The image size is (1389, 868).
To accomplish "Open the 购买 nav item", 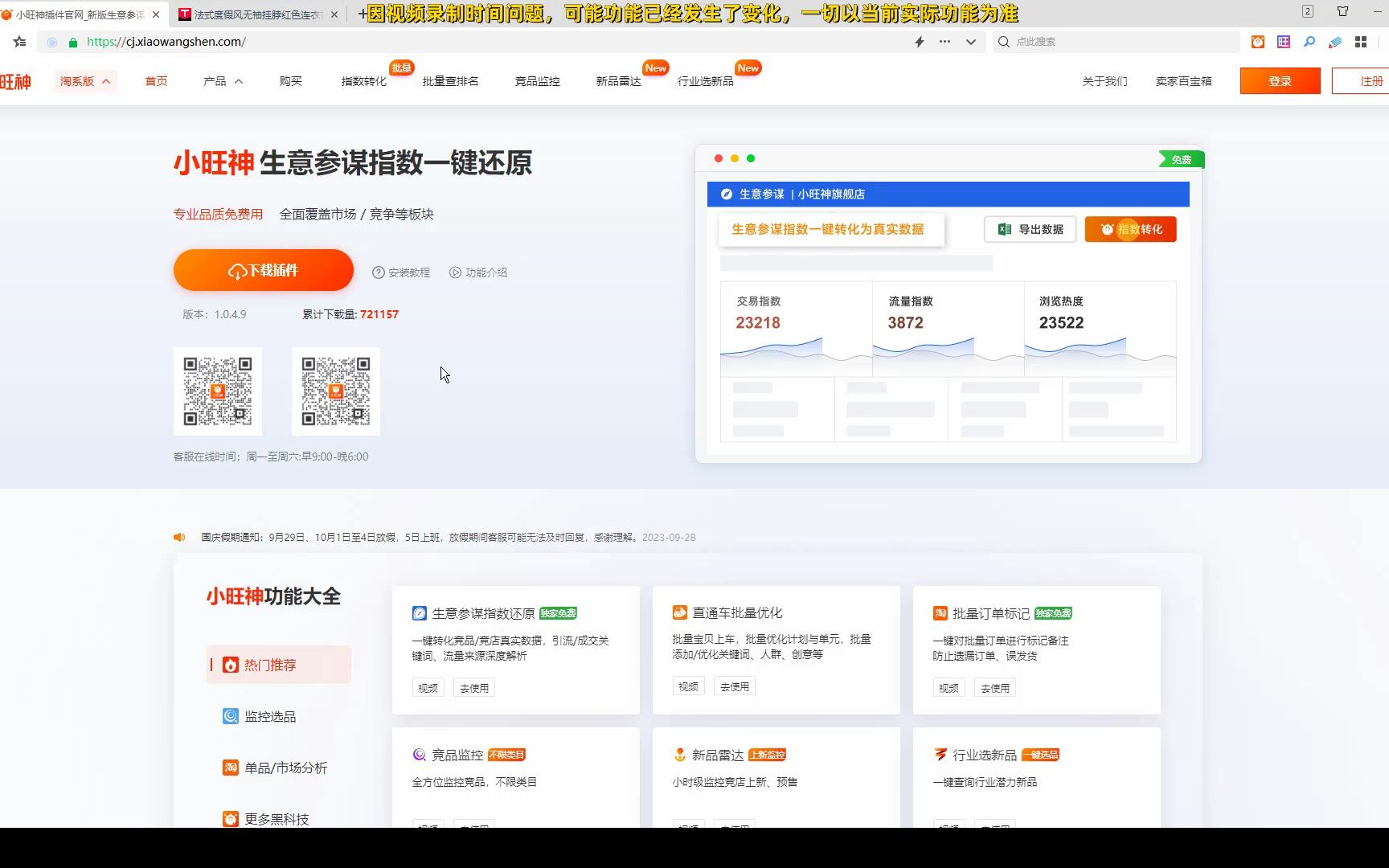I will [290, 81].
